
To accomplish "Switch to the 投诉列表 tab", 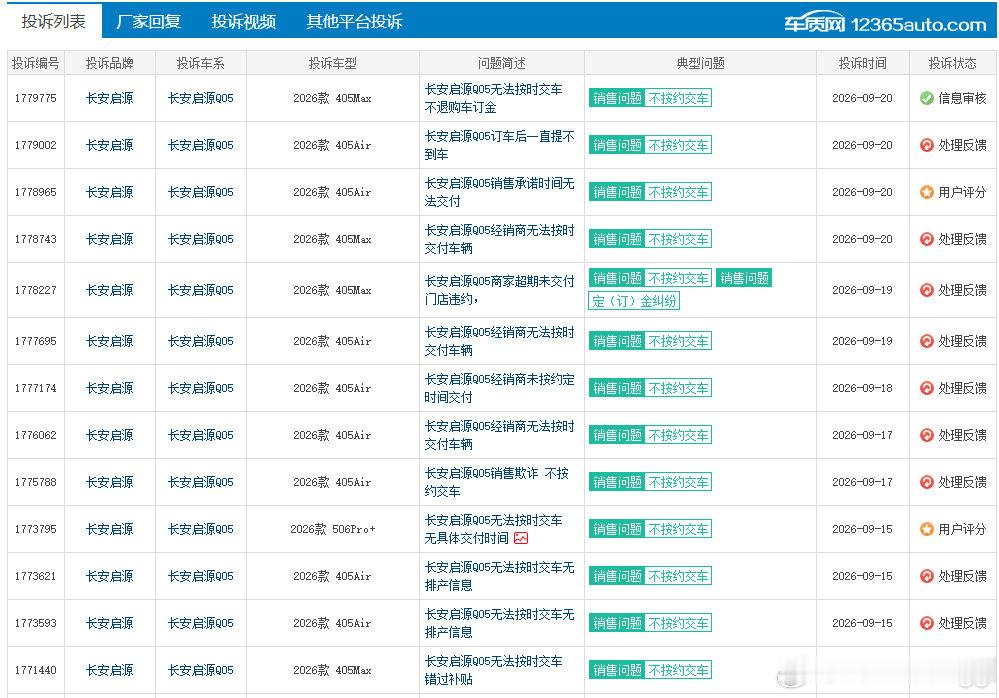I will click(54, 22).
